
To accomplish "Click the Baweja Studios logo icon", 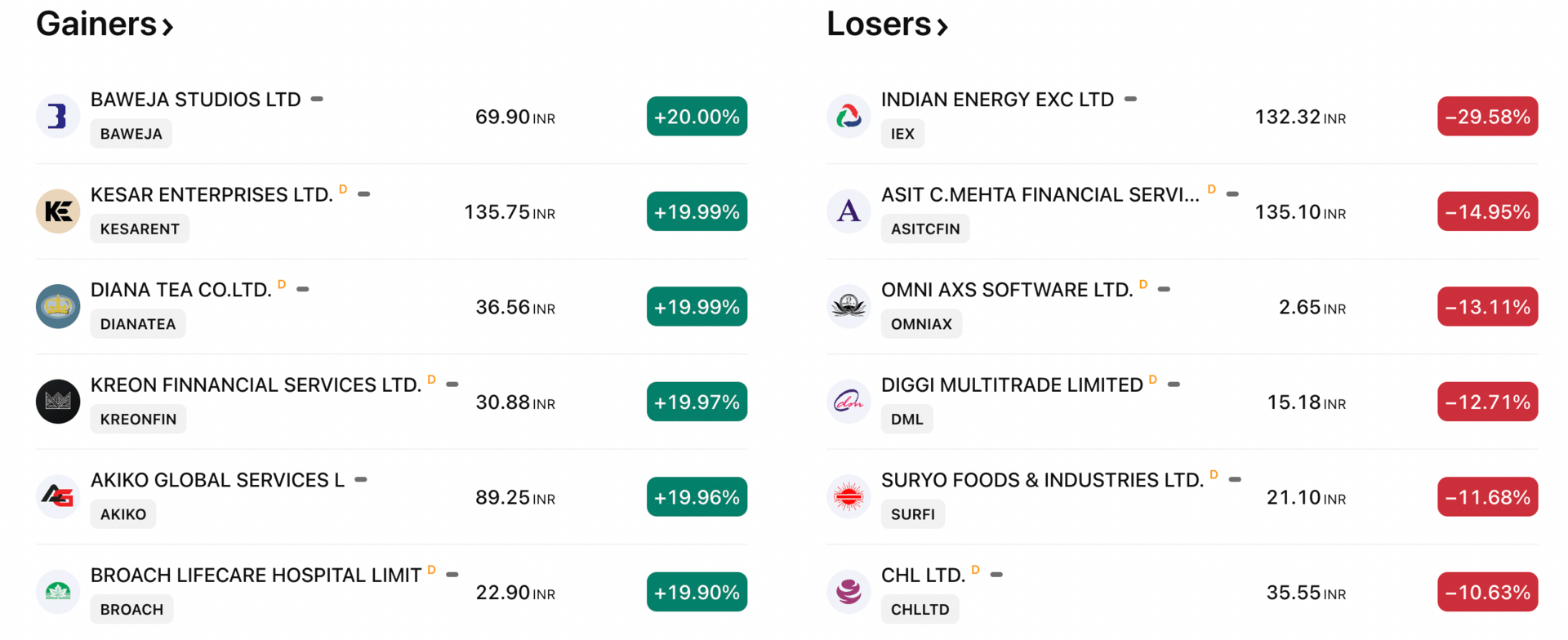I will point(58,116).
